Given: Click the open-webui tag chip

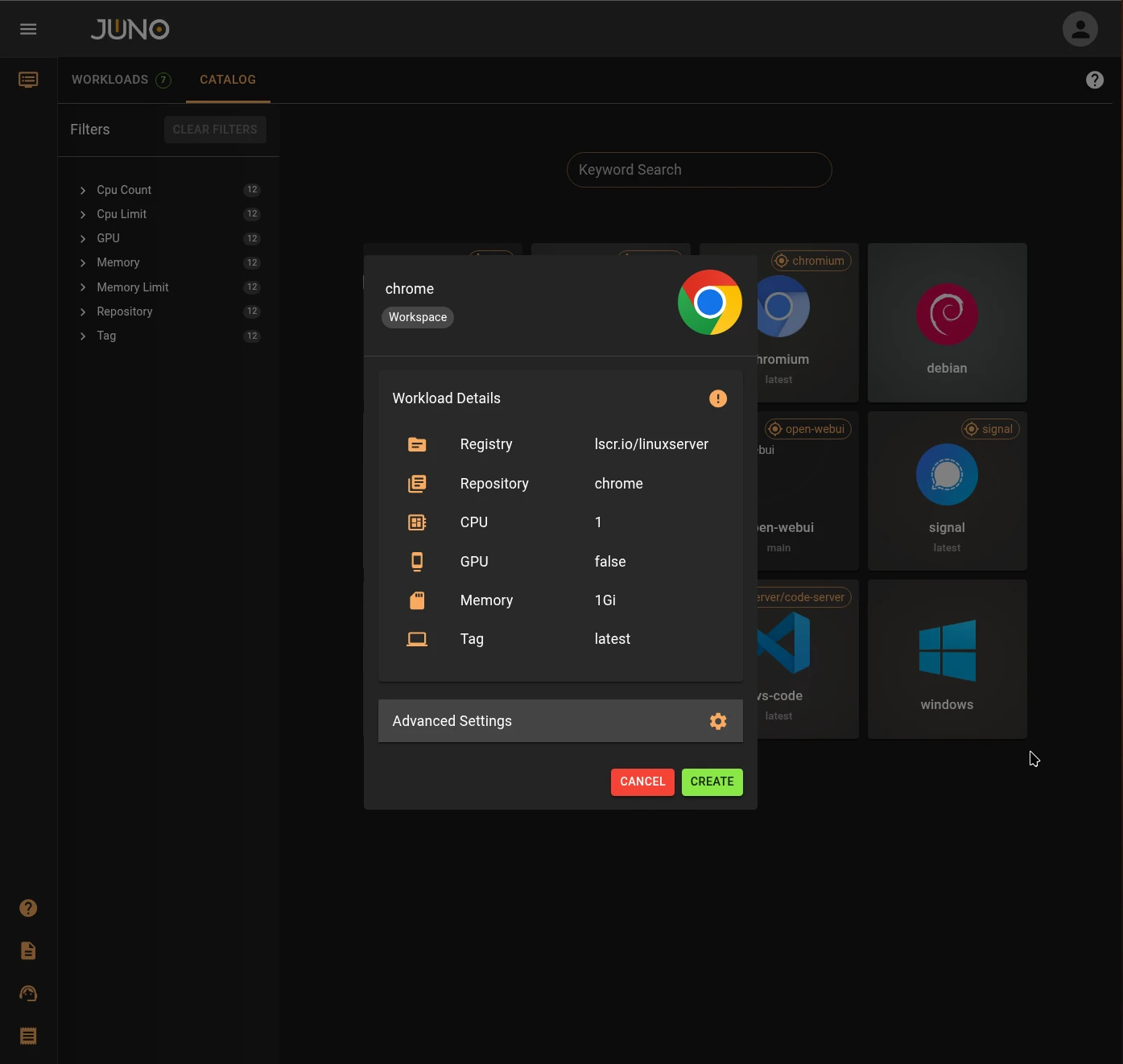Looking at the screenshot, I should click(807, 429).
